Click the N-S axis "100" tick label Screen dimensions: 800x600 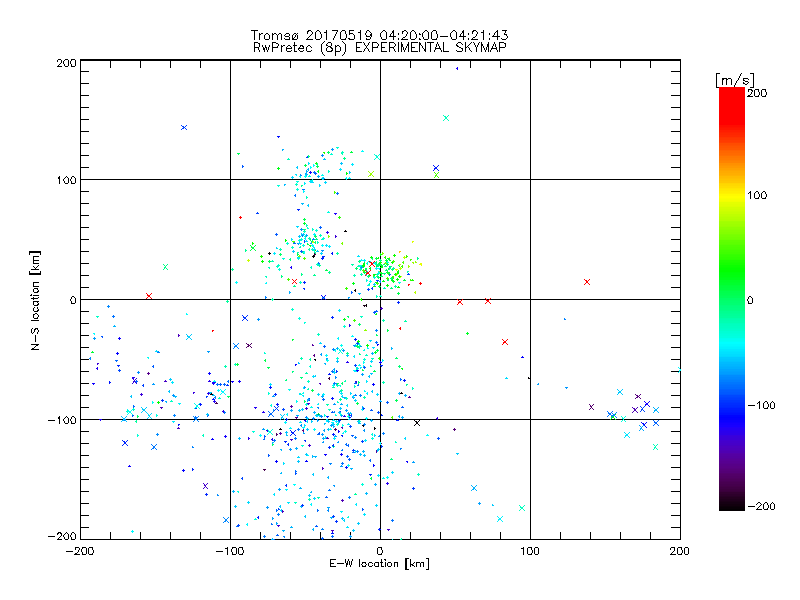click(66, 181)
